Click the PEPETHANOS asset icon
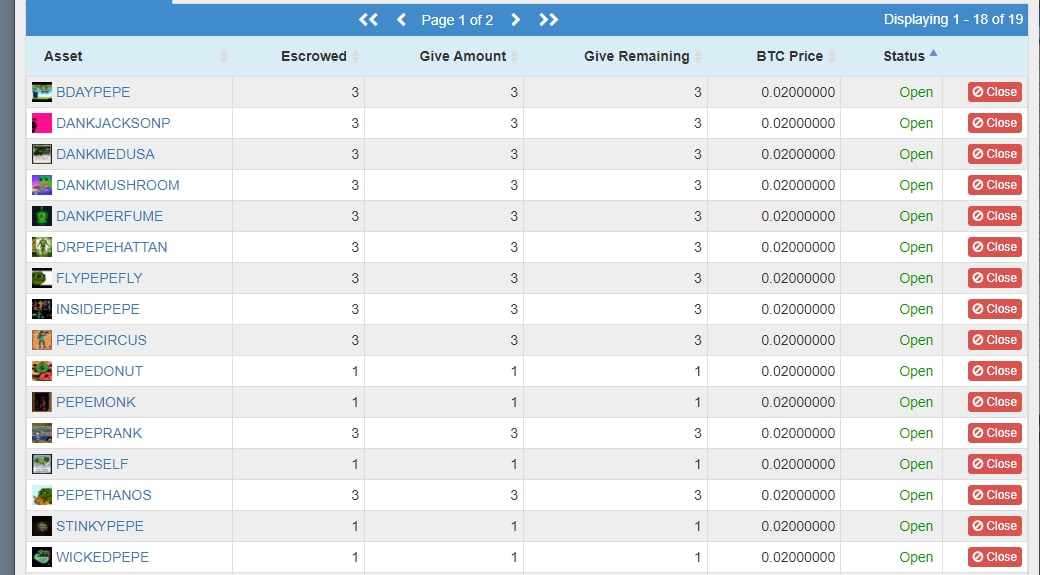Screen dimensions: 1040x575 [x=42, y=495]
